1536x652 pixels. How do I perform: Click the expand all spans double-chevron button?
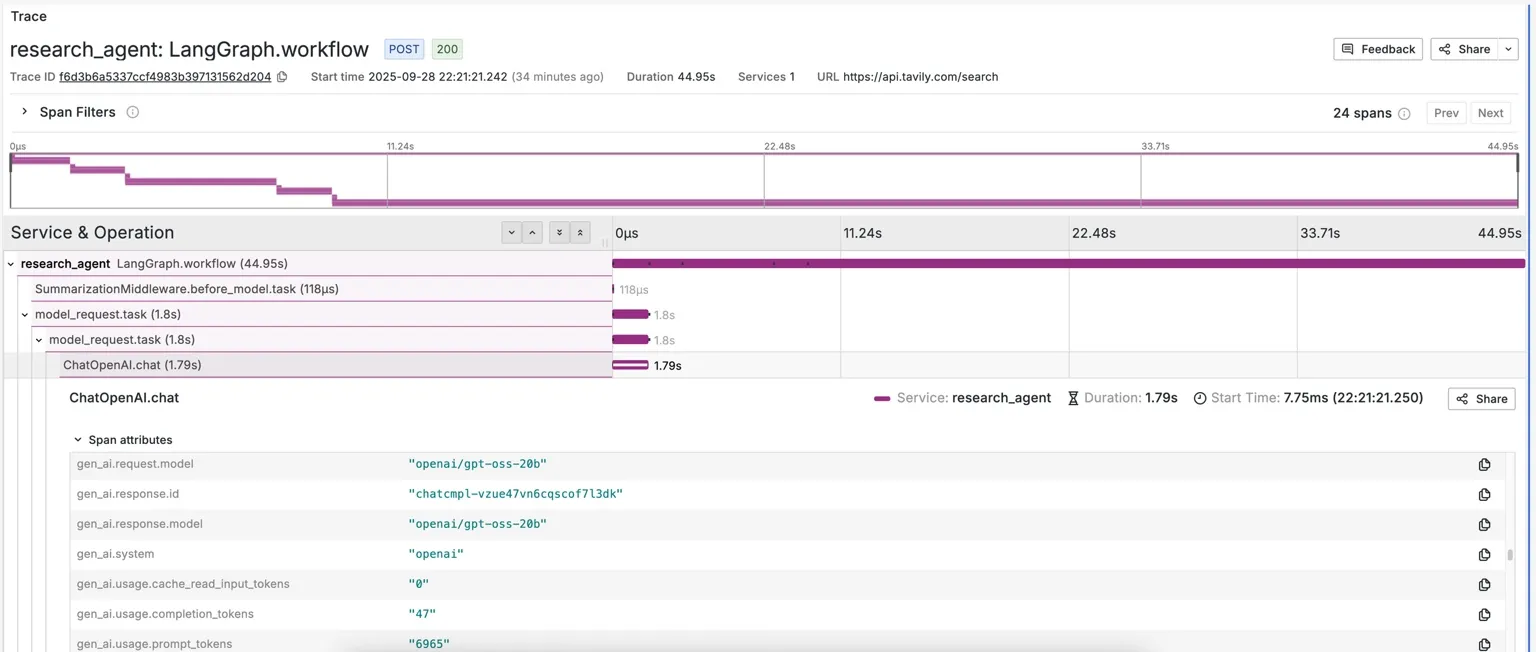pyautogui.click(x=559, y=233)
